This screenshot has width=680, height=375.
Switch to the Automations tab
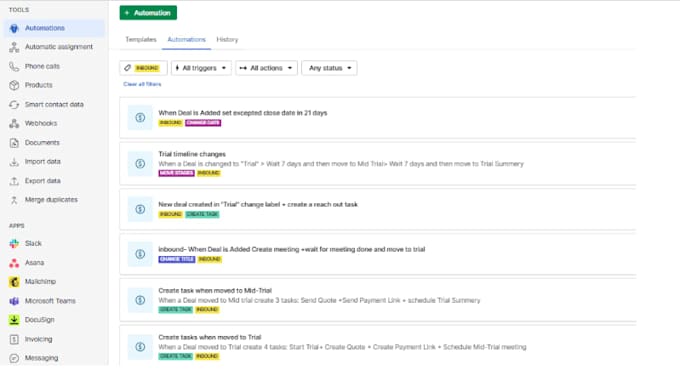coord(186,39)
